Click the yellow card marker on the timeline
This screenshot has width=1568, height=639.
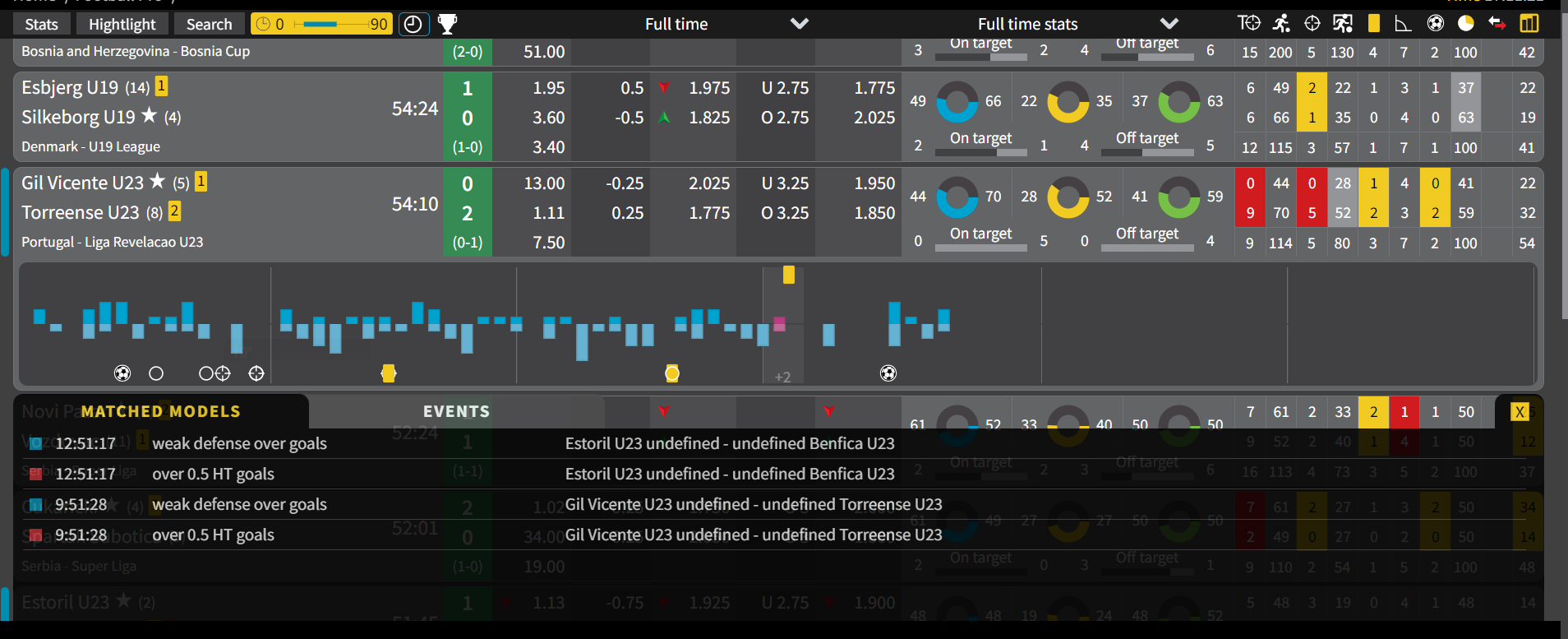(389, 373)
